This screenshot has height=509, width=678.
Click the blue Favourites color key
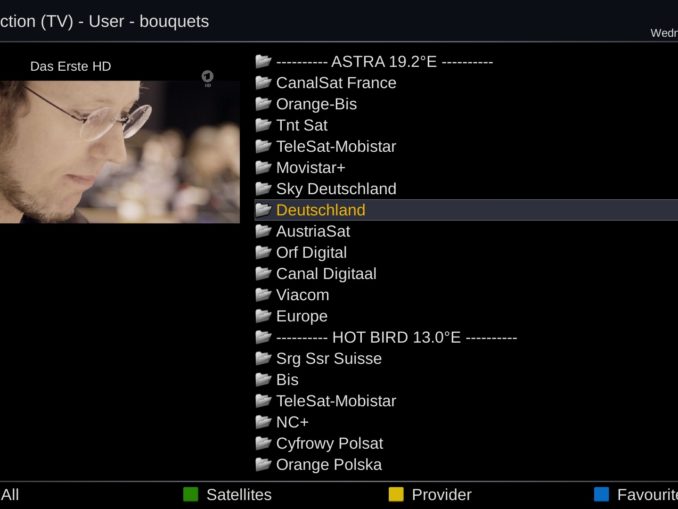(601, 494)
